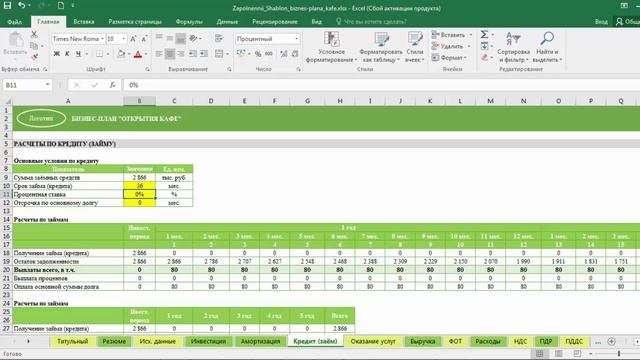Apply the red font color A
The width and height of the screenshot is (640, 360).
coord(138,54)
